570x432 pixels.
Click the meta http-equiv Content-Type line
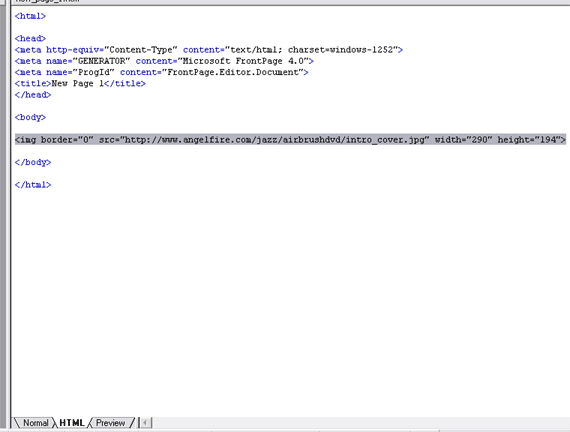209,50
